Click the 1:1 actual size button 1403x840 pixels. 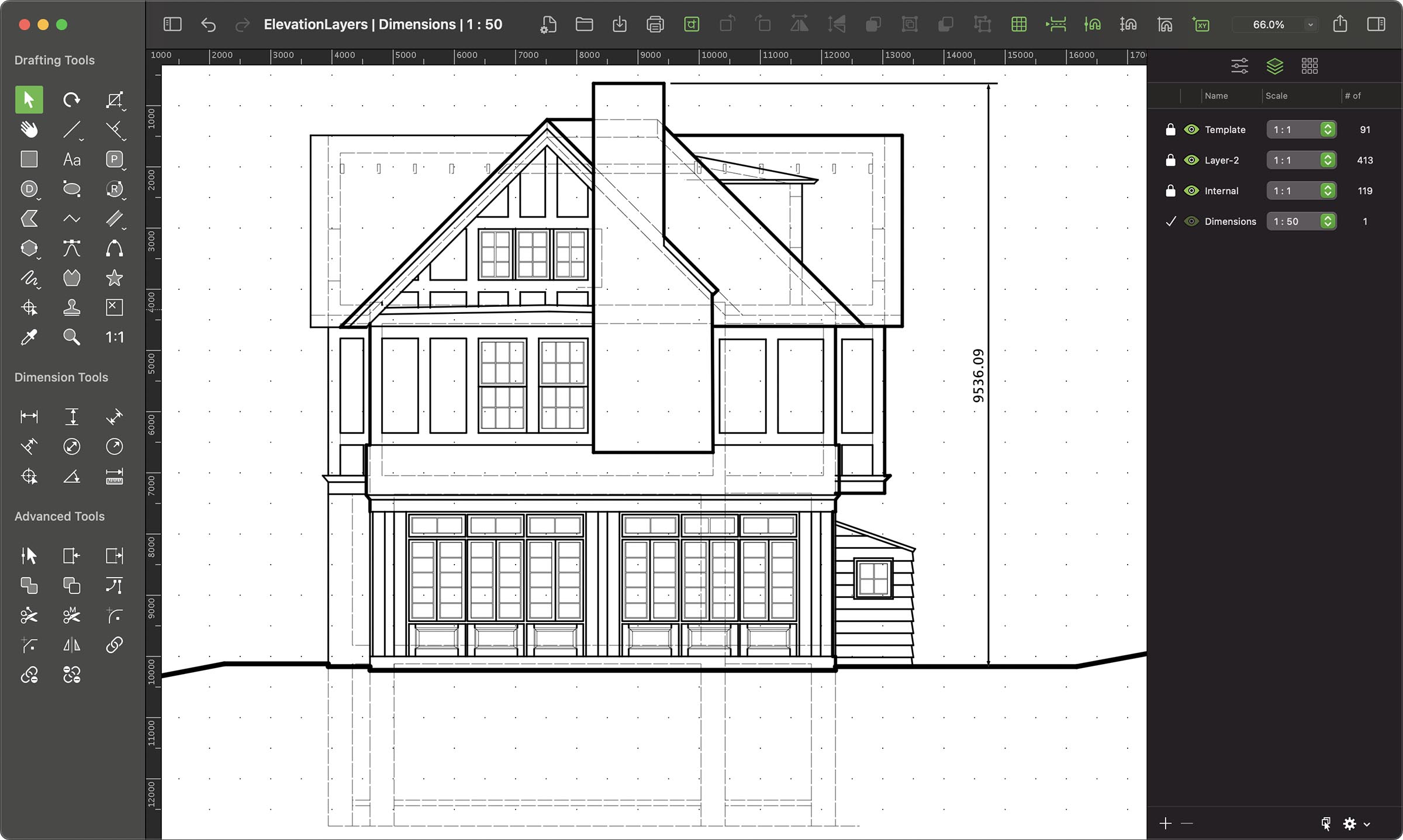[x=114, y=337]
